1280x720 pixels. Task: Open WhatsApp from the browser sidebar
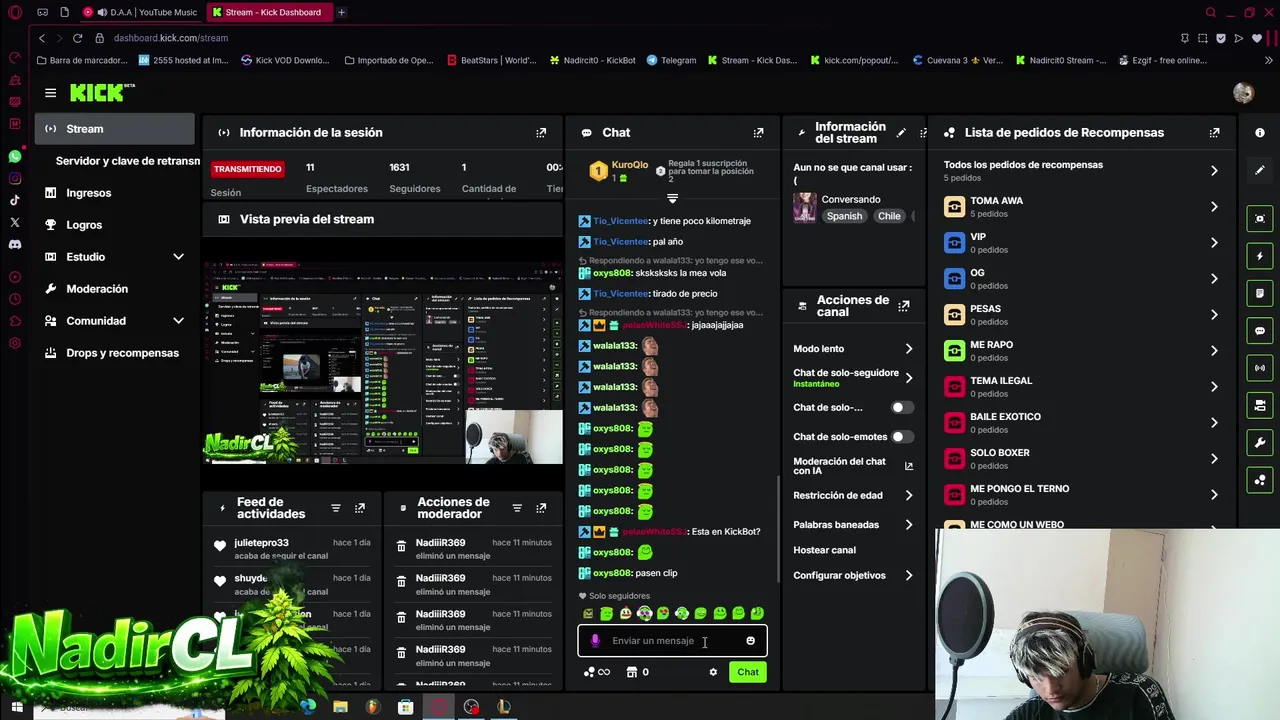coord(14,157)
